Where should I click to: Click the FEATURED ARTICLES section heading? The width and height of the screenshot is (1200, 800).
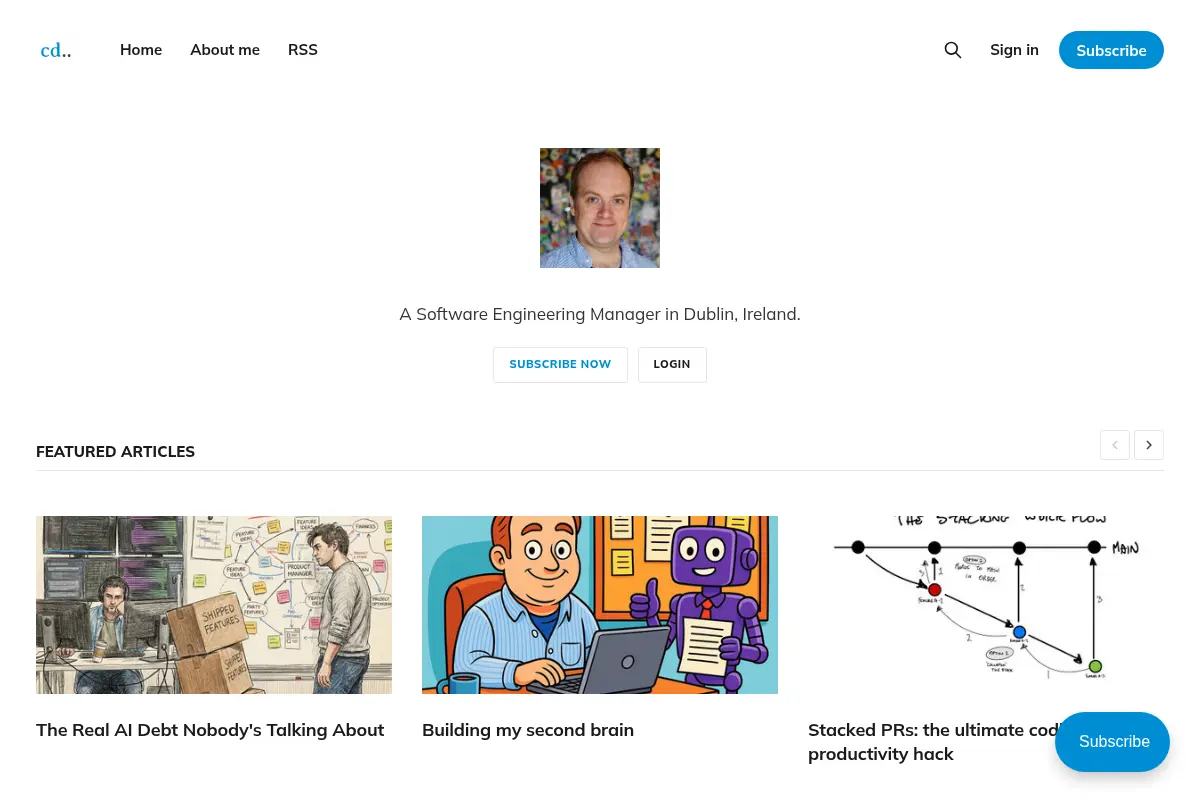[x=115, y=452]
